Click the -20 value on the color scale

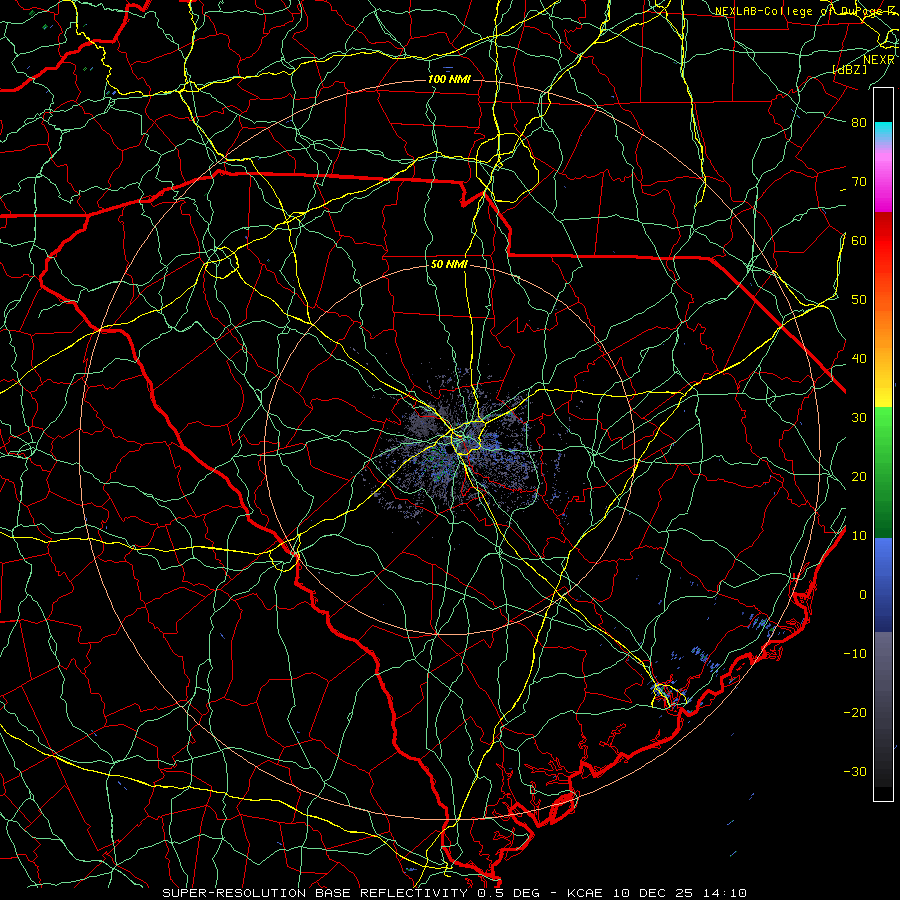coord(855,712)
